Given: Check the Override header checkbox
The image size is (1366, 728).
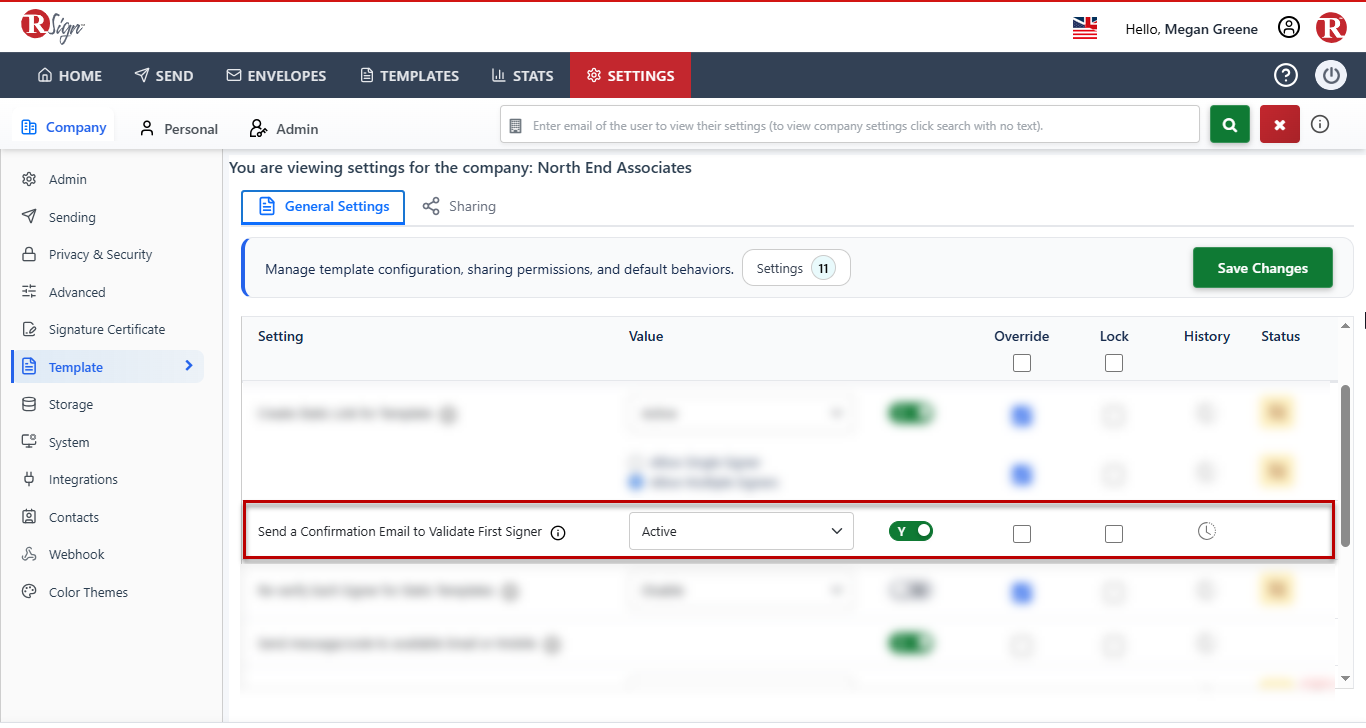Looking at the screenshot, I should coord(1022,363).
